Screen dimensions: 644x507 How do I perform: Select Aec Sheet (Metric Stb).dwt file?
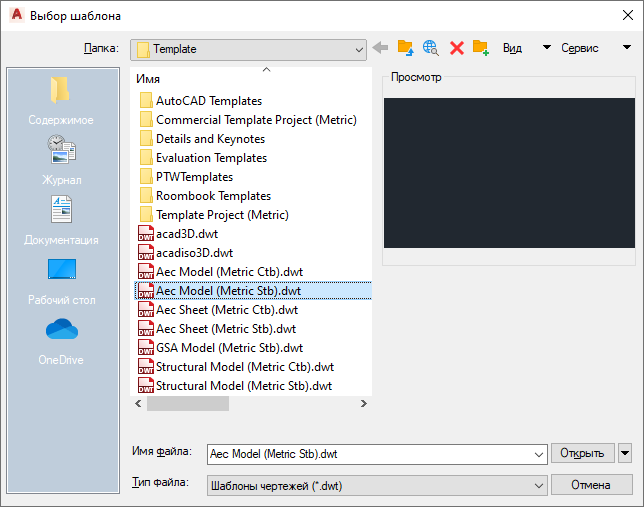(217, 329)
